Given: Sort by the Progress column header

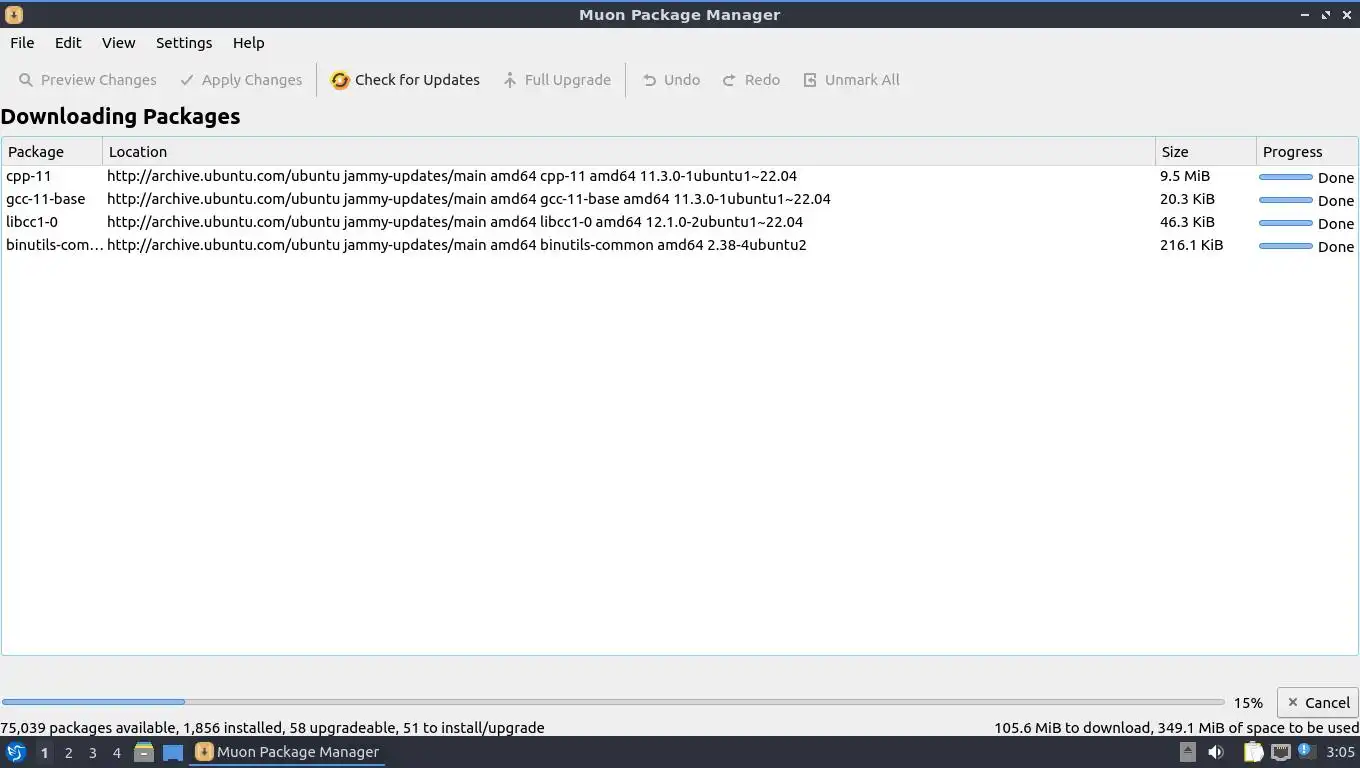Looking at the screenshot, I should coord(1307,152).
